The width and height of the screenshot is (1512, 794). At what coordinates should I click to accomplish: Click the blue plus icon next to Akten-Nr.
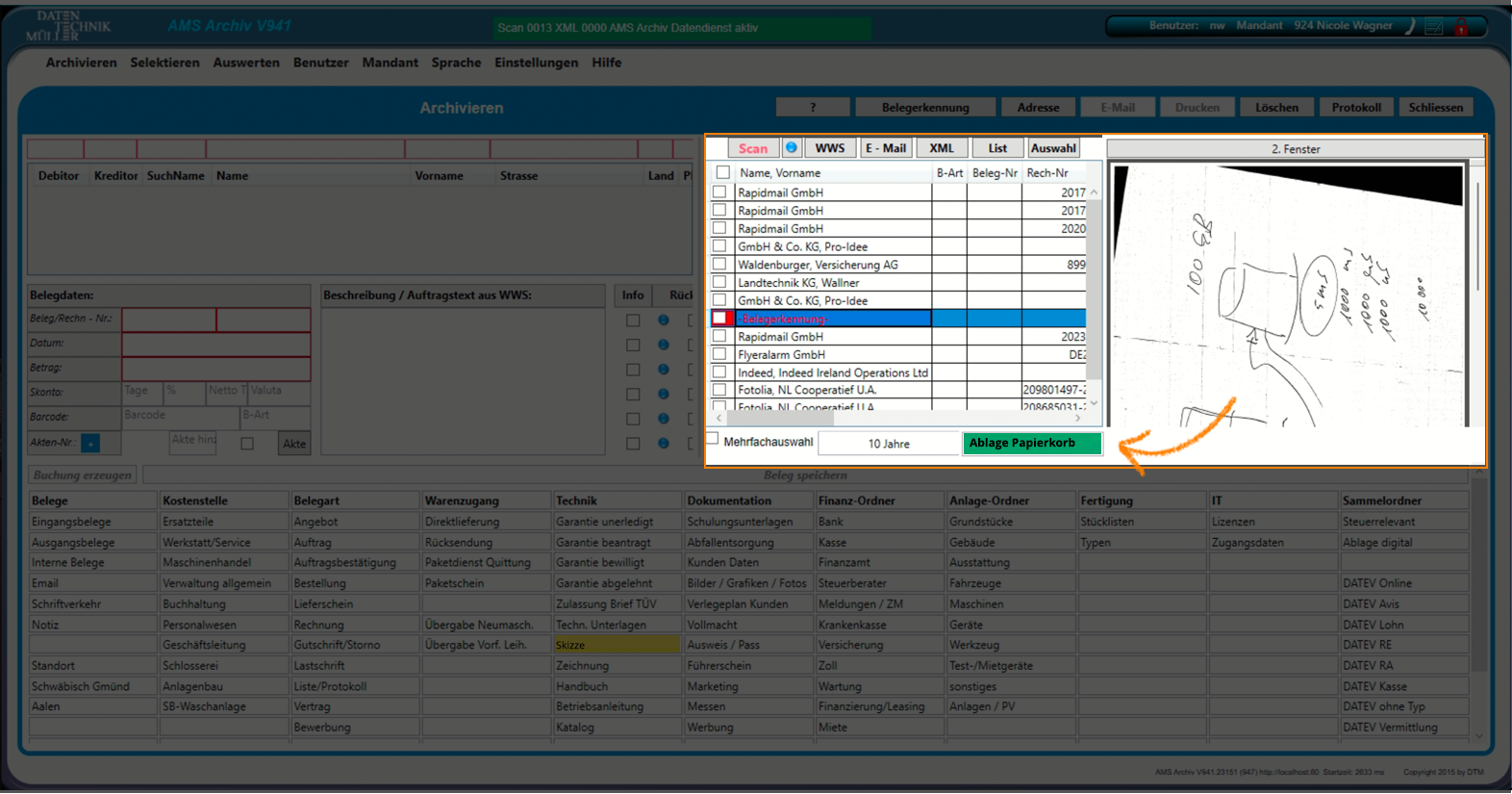89,444
